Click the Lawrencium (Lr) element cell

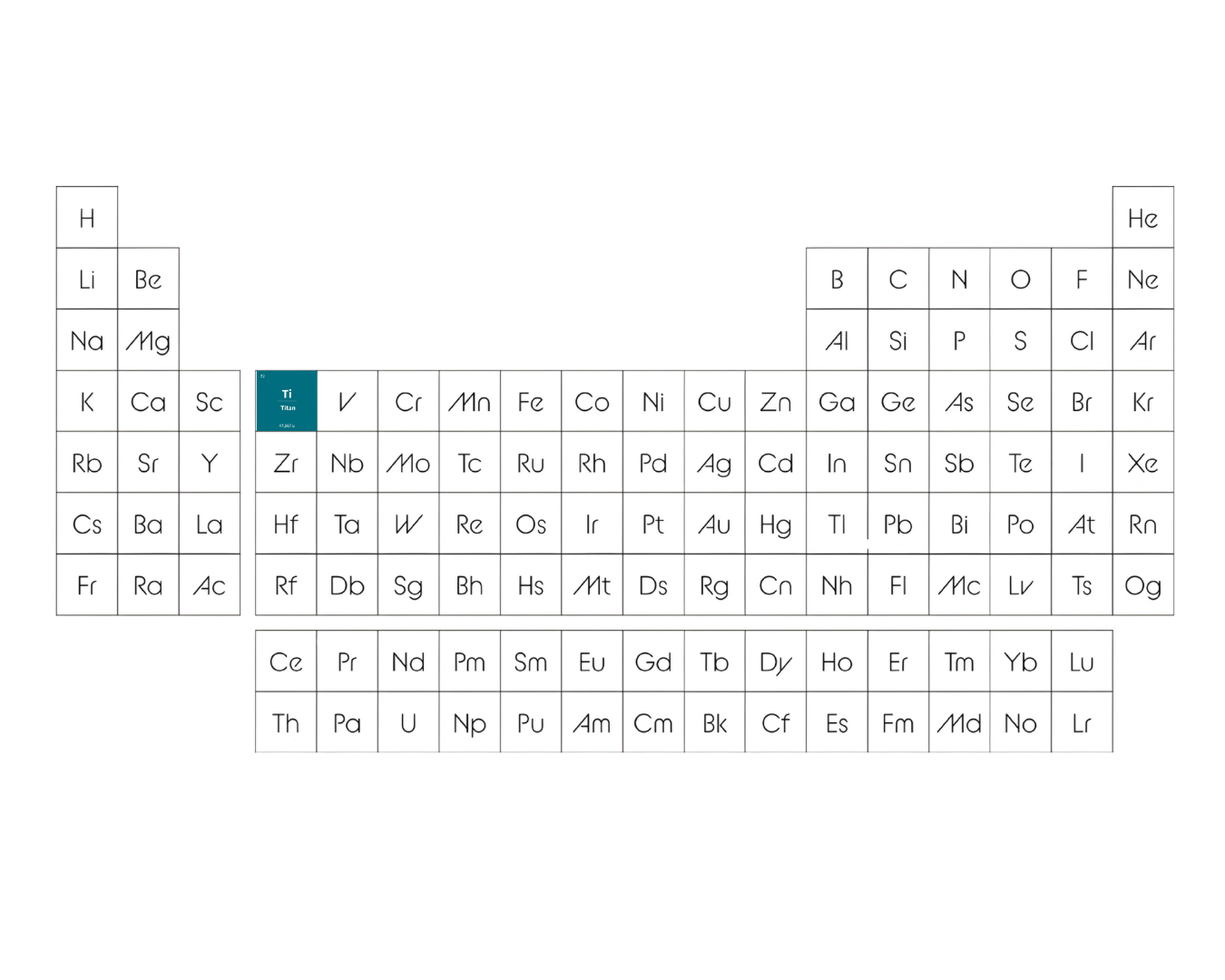[1082, 722]
